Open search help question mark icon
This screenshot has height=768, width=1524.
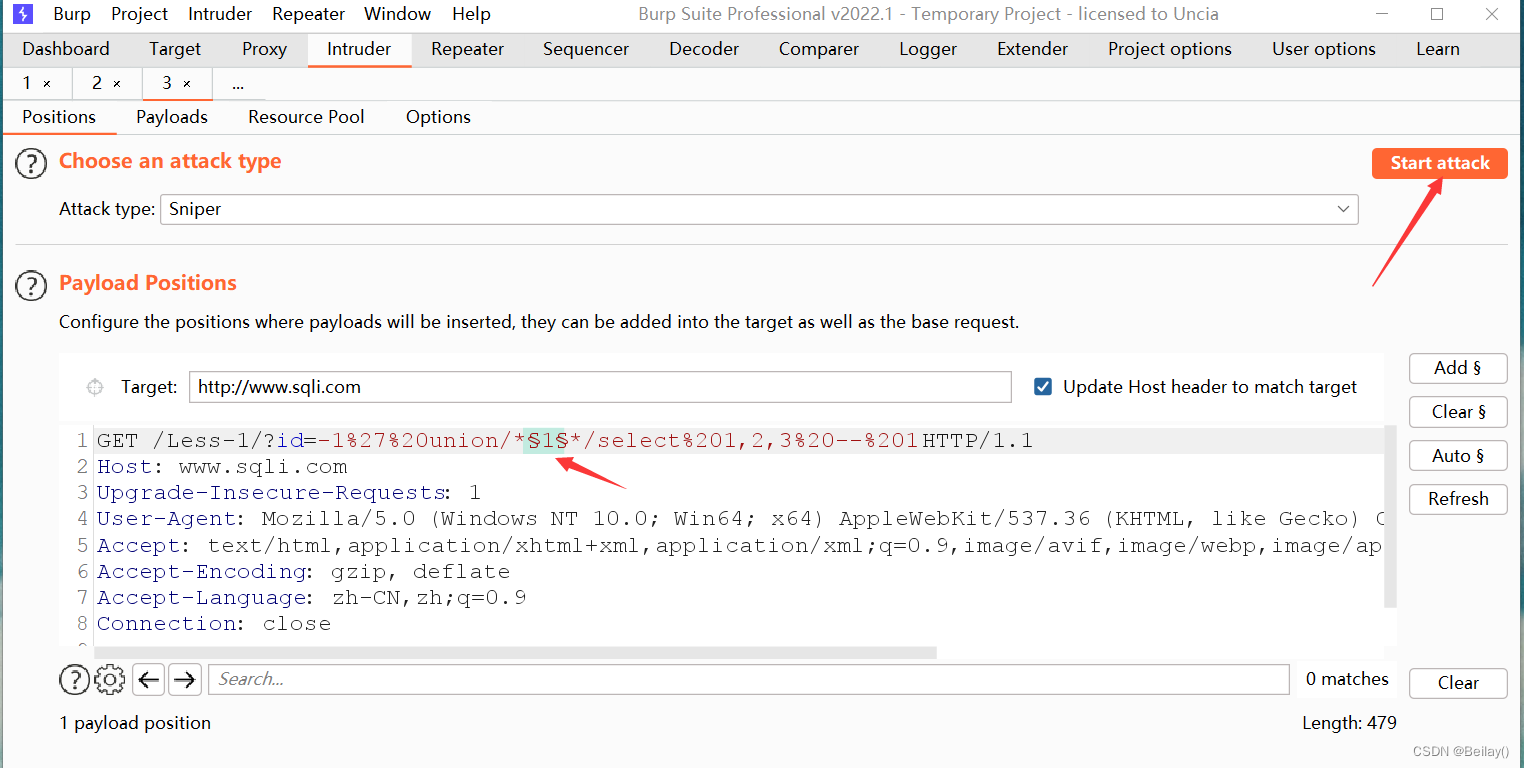[74, 680]
